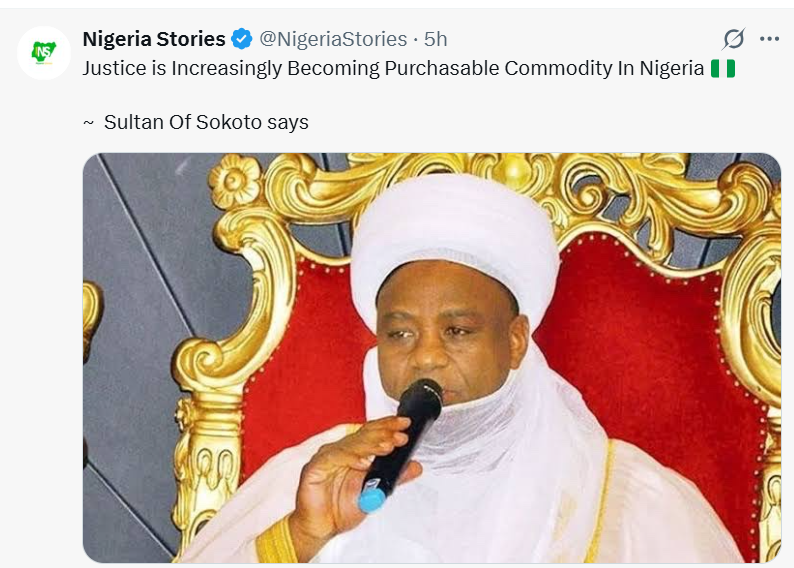This screenshot has height=568, width=794.
Task: Click the blue base of the microphone
Action: pyautogui.click(x=372, y=497)
